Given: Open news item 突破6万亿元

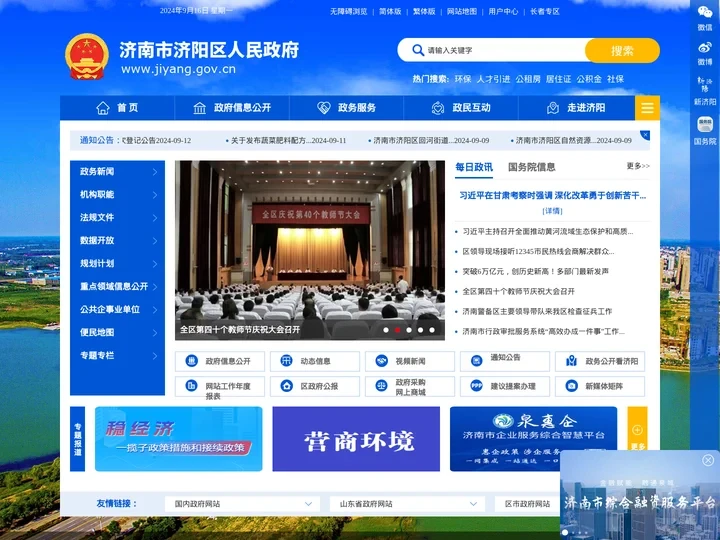Looking at the screenshot, I should point(535,271).
